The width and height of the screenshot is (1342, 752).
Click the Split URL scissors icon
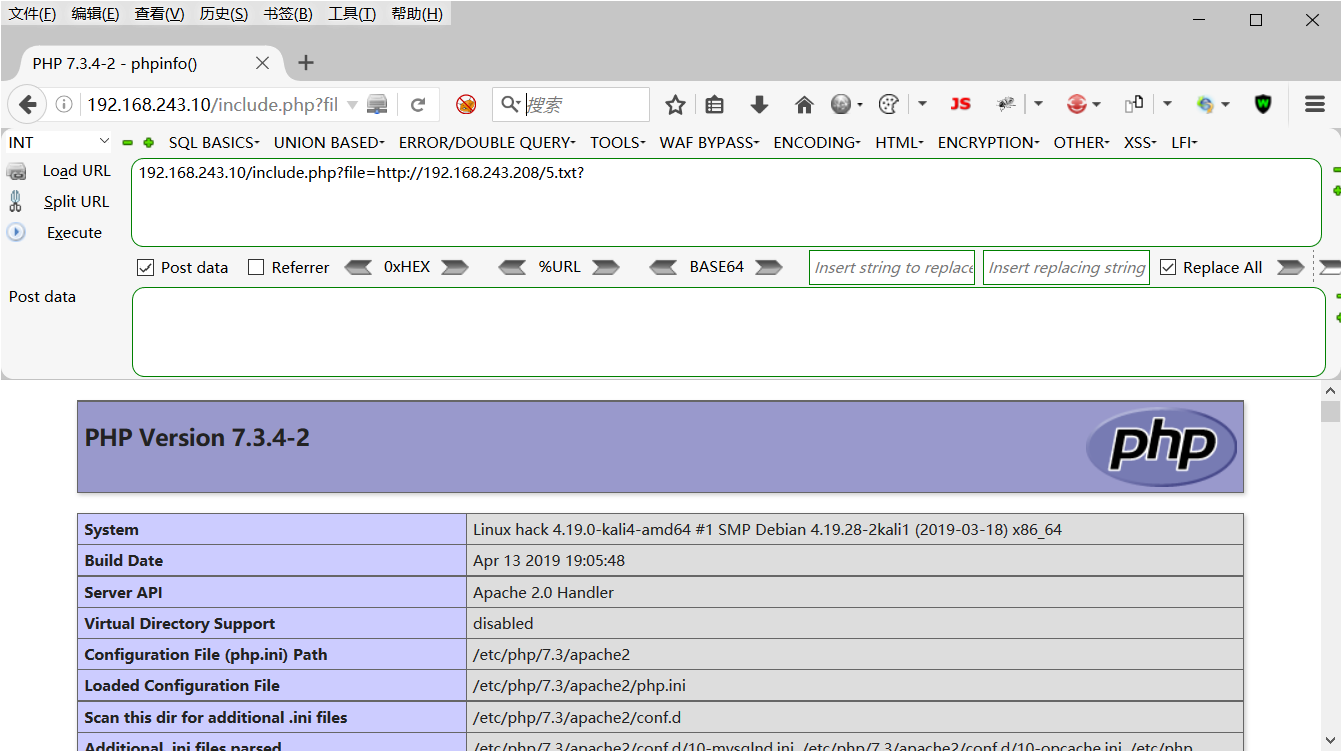tap(15, 202)
